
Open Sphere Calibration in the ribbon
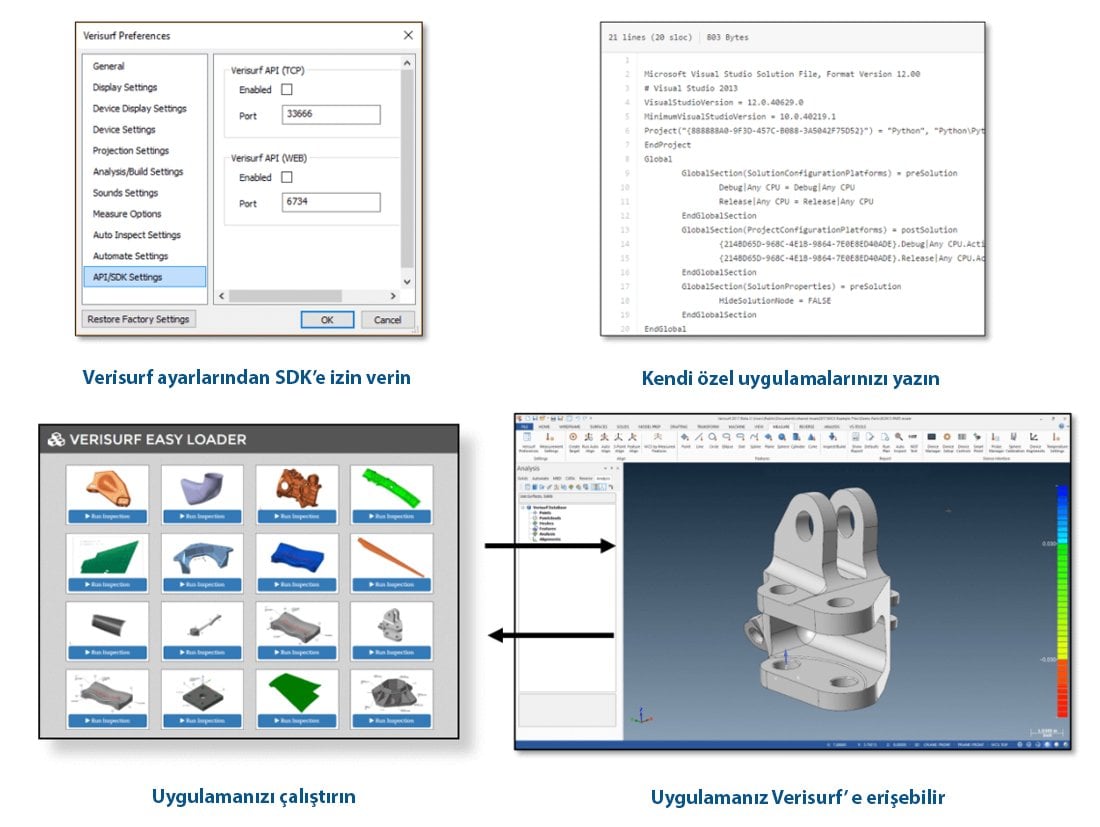point(1014,441)
